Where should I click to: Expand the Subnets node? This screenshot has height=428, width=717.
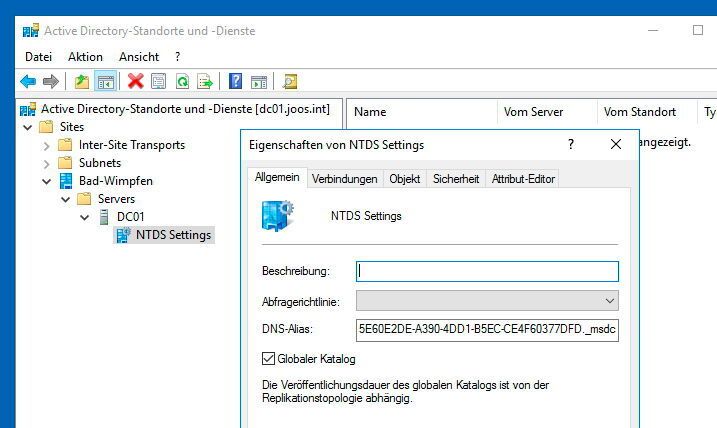click(x=46, y=164)
